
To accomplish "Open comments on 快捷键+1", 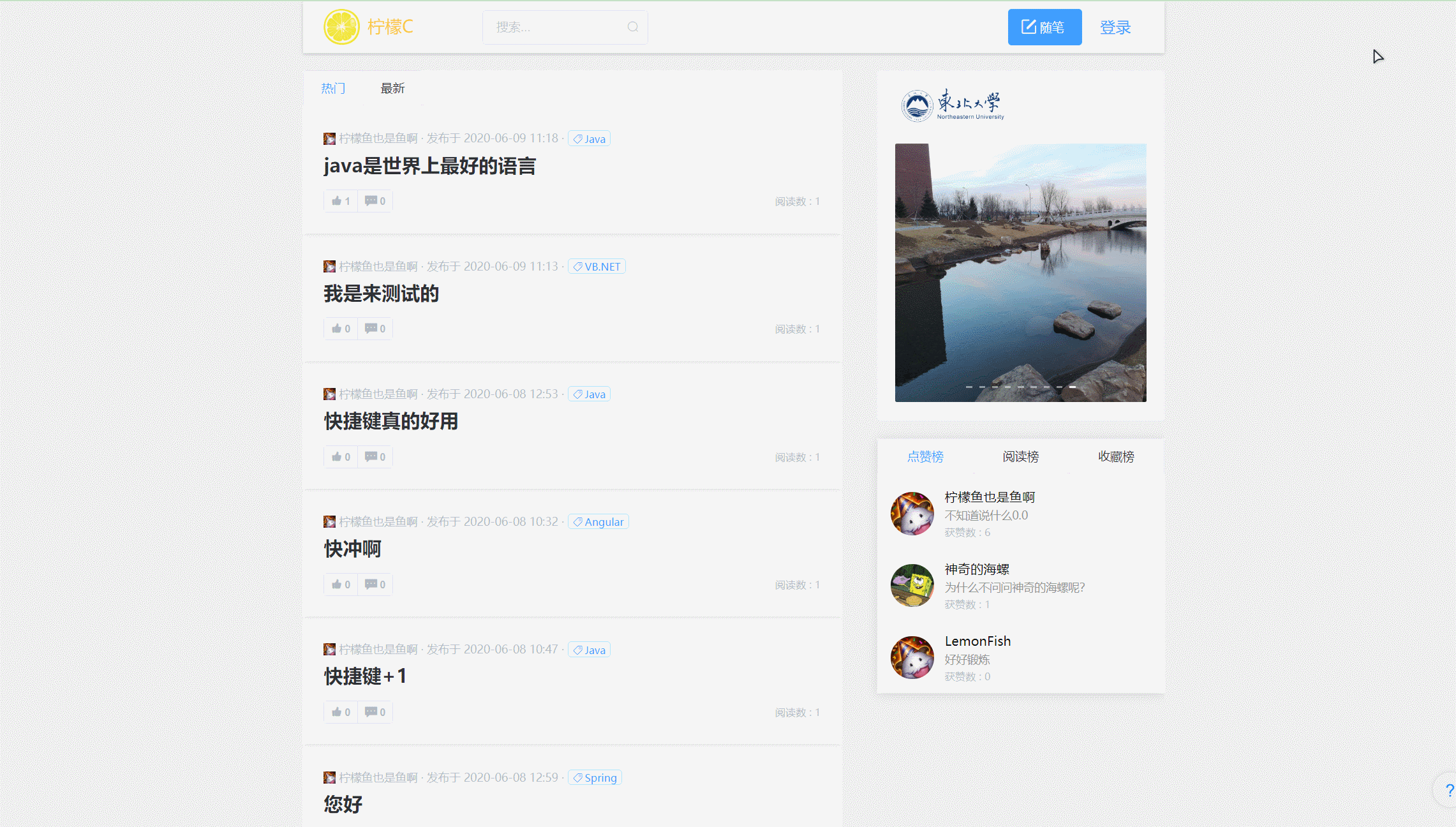I will point(375,712).
